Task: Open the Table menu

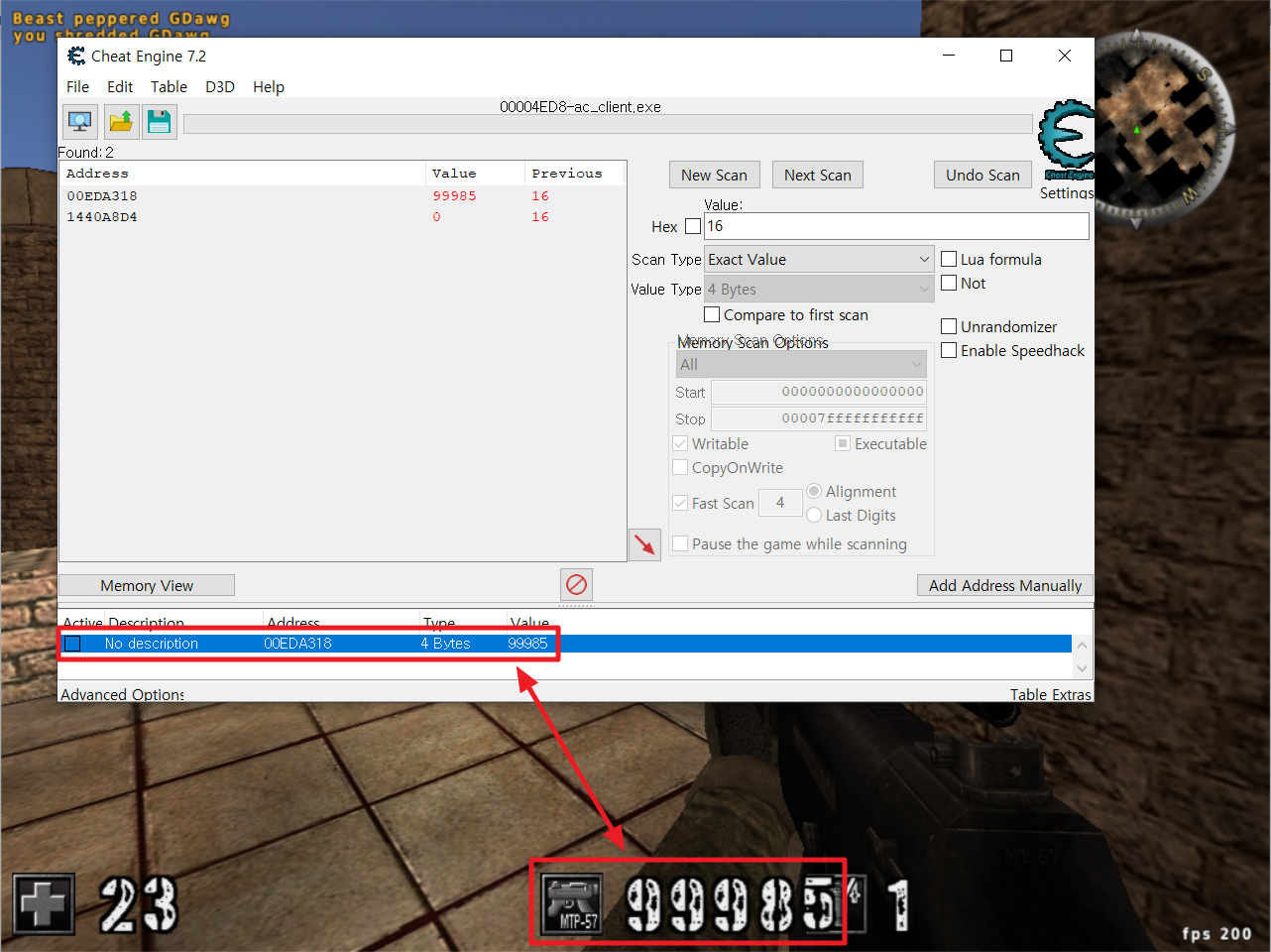Action: [x=169, y=86]
